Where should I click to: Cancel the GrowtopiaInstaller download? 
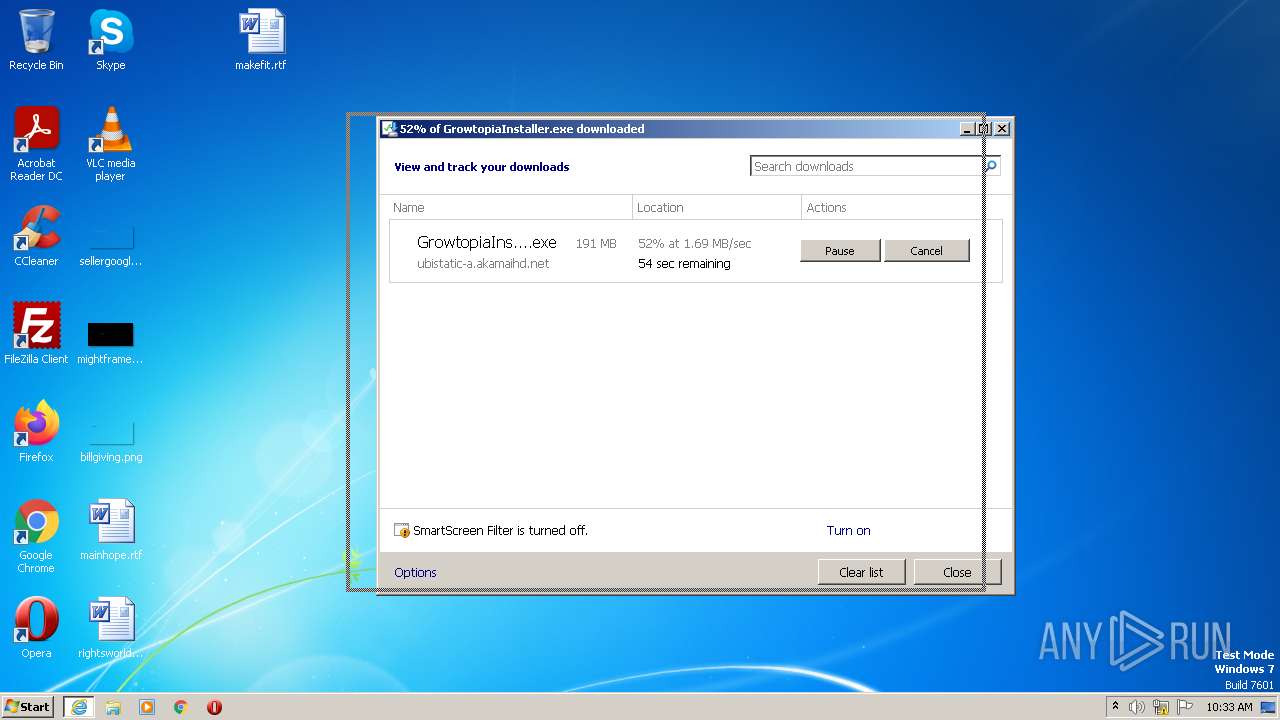tap(926, 251)
